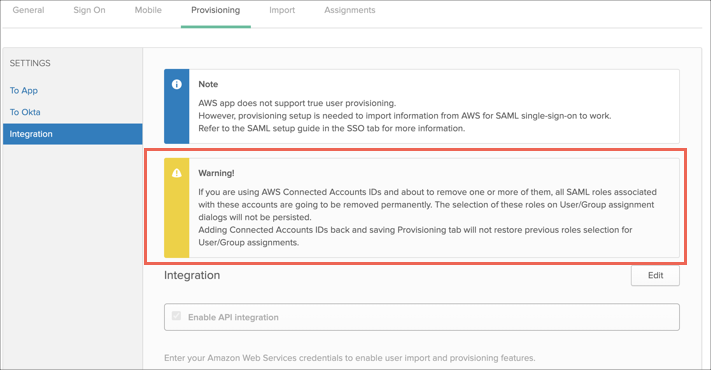Open the To App settings link

[x=24, y=91]
